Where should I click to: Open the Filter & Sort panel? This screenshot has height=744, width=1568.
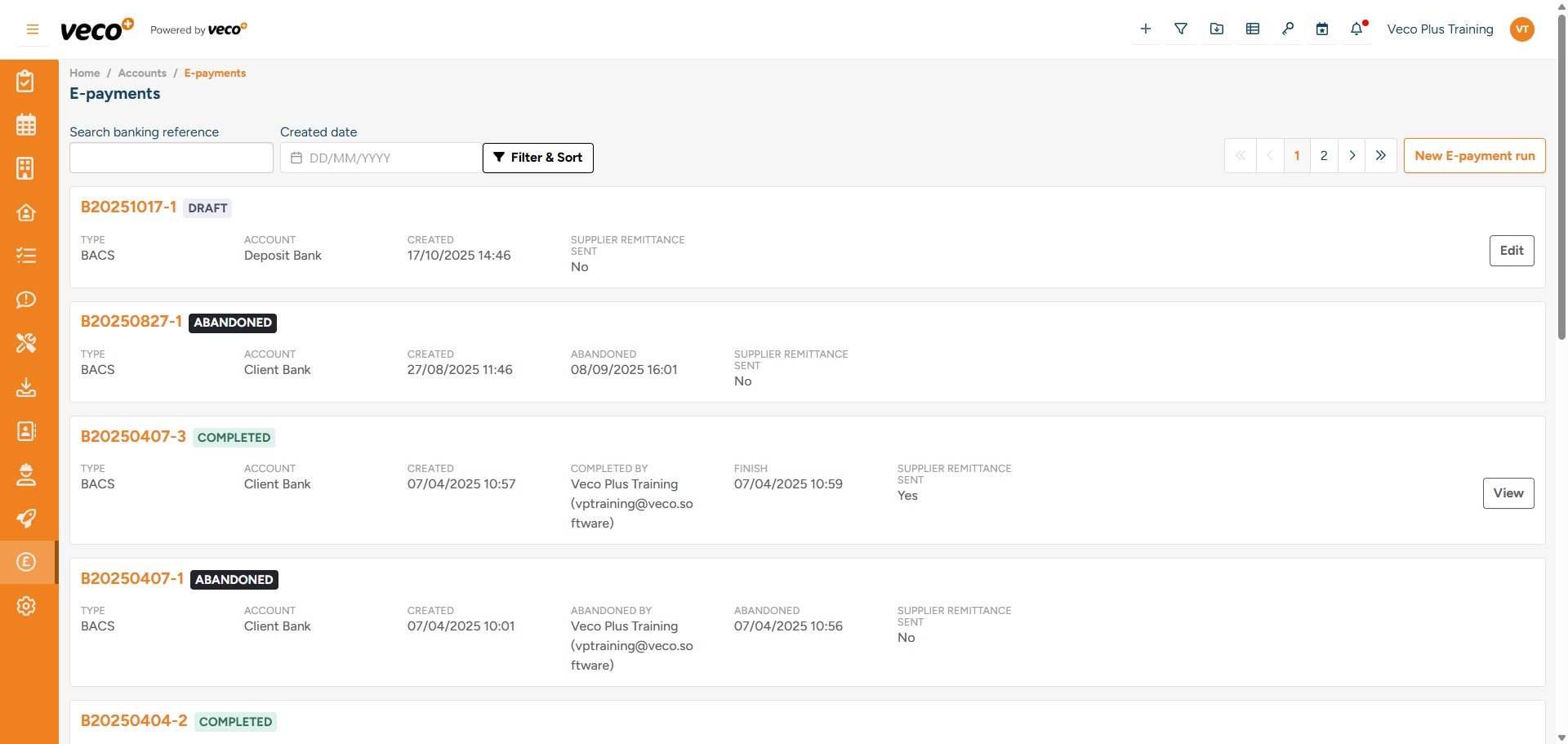tap(537, 158)
